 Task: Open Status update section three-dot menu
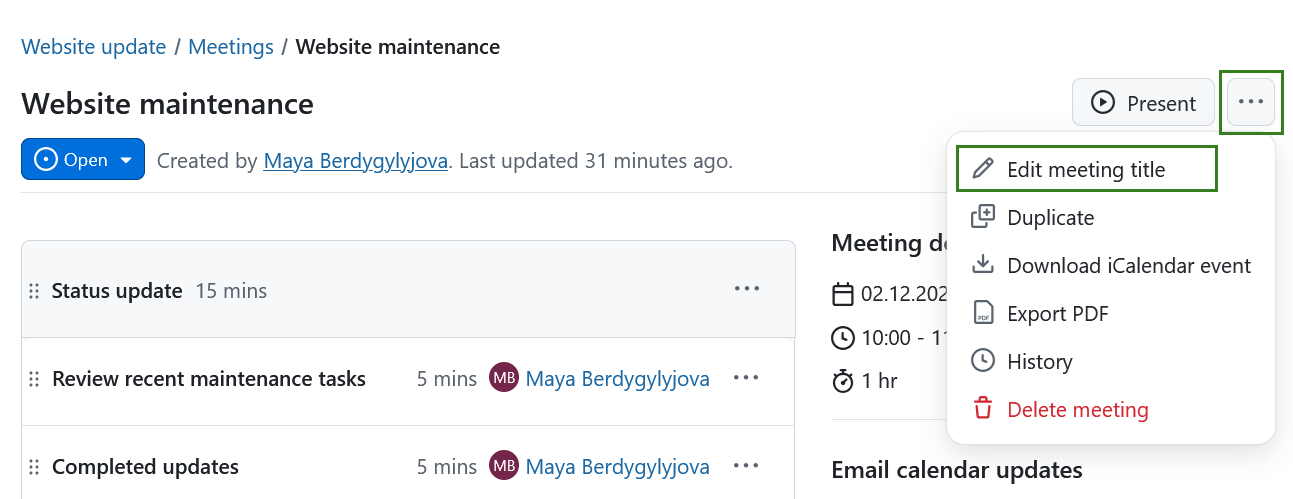[747, 290]
